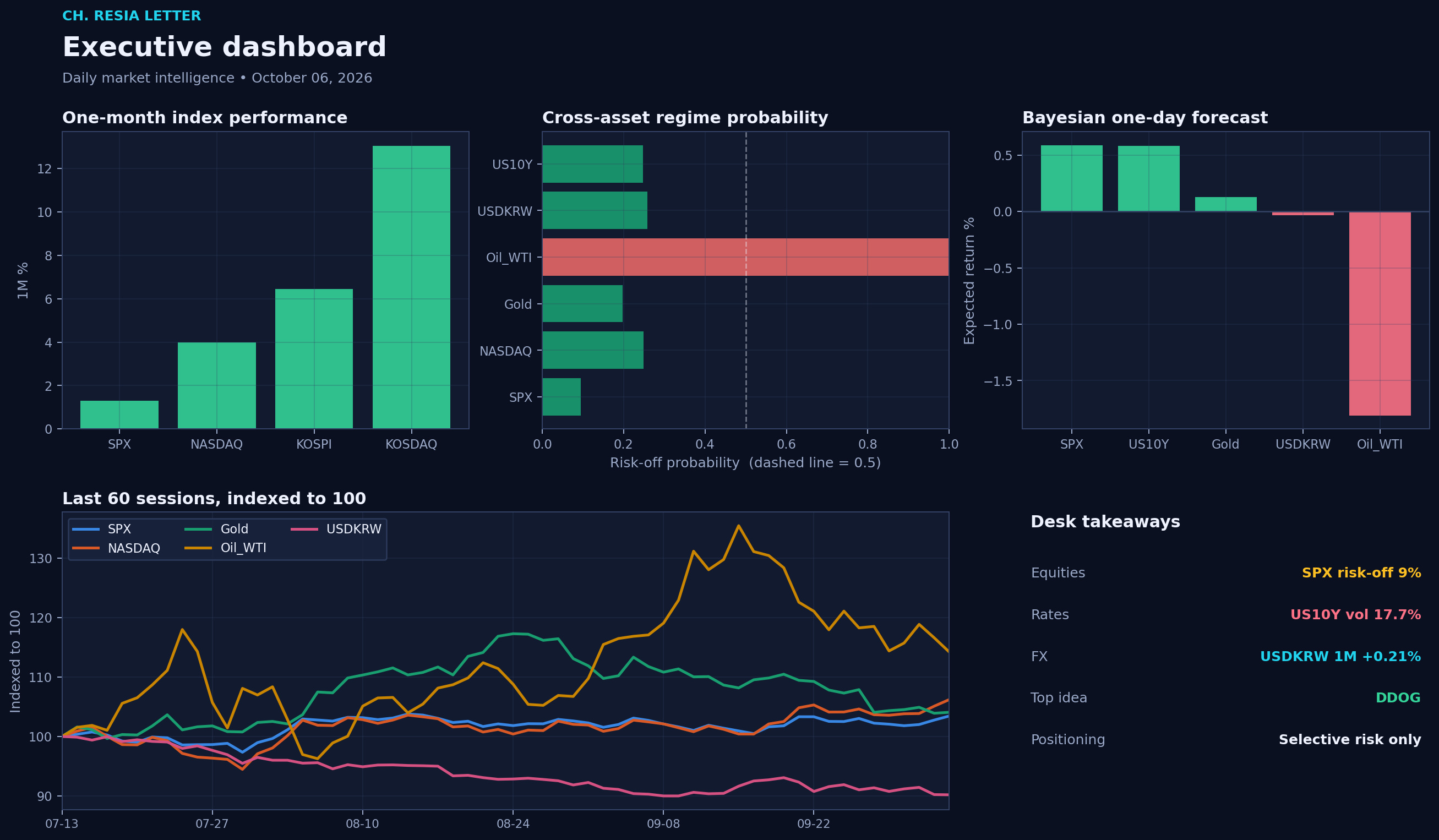Click the 'Rates' takeaway label
The width and height of the screenshot is (1439, 840).
click(1050, 614)
